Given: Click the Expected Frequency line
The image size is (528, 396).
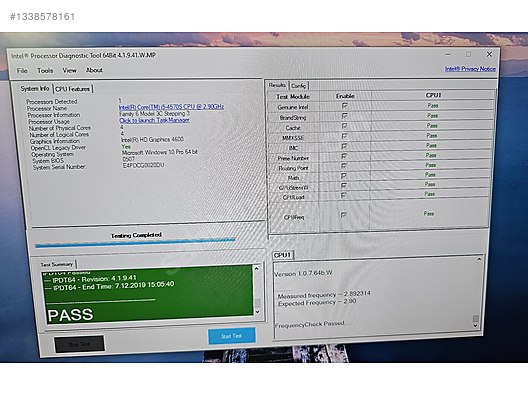Looking at the screenshot, I should 317,302.
